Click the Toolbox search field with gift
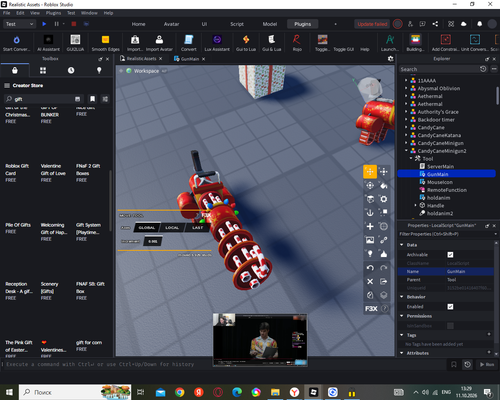This screenshot has width=500, height=400. [x=43, y=99]
